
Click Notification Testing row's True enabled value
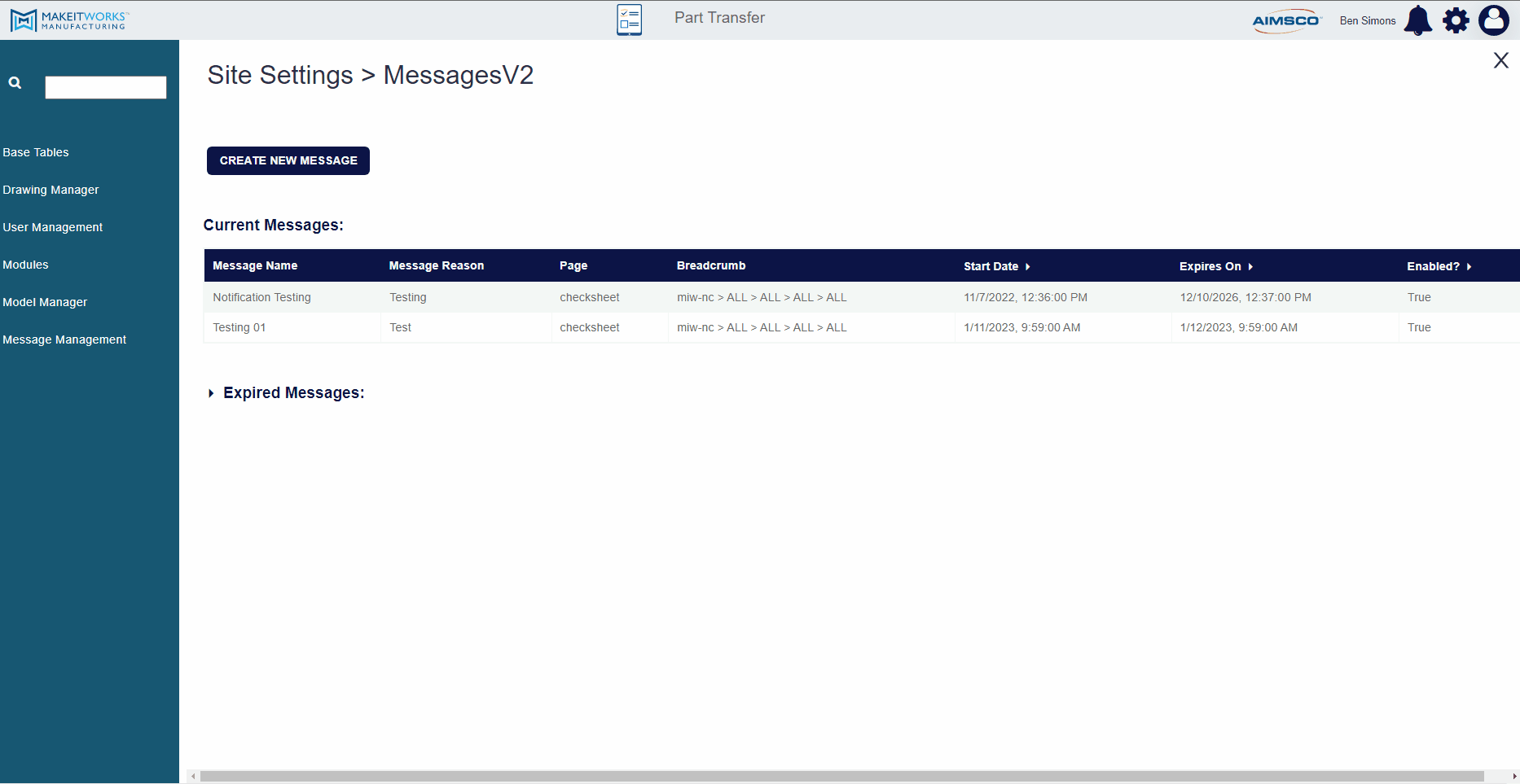(1419, 297)
